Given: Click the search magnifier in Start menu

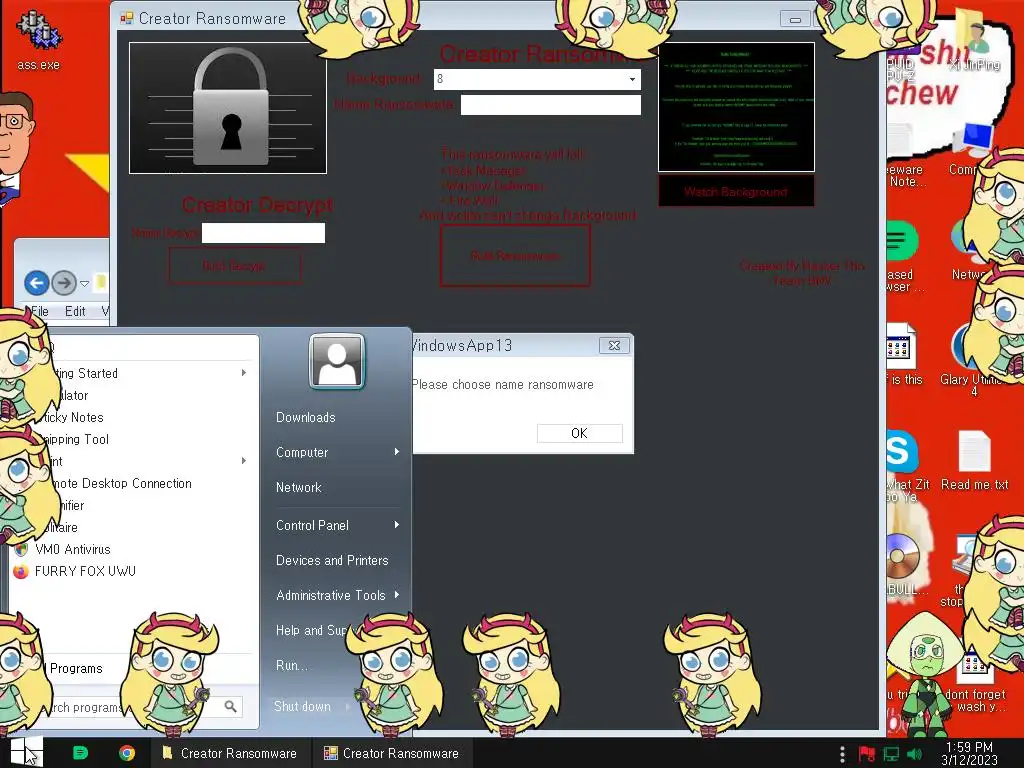Looking at the screenshot, I should [231, 706].
